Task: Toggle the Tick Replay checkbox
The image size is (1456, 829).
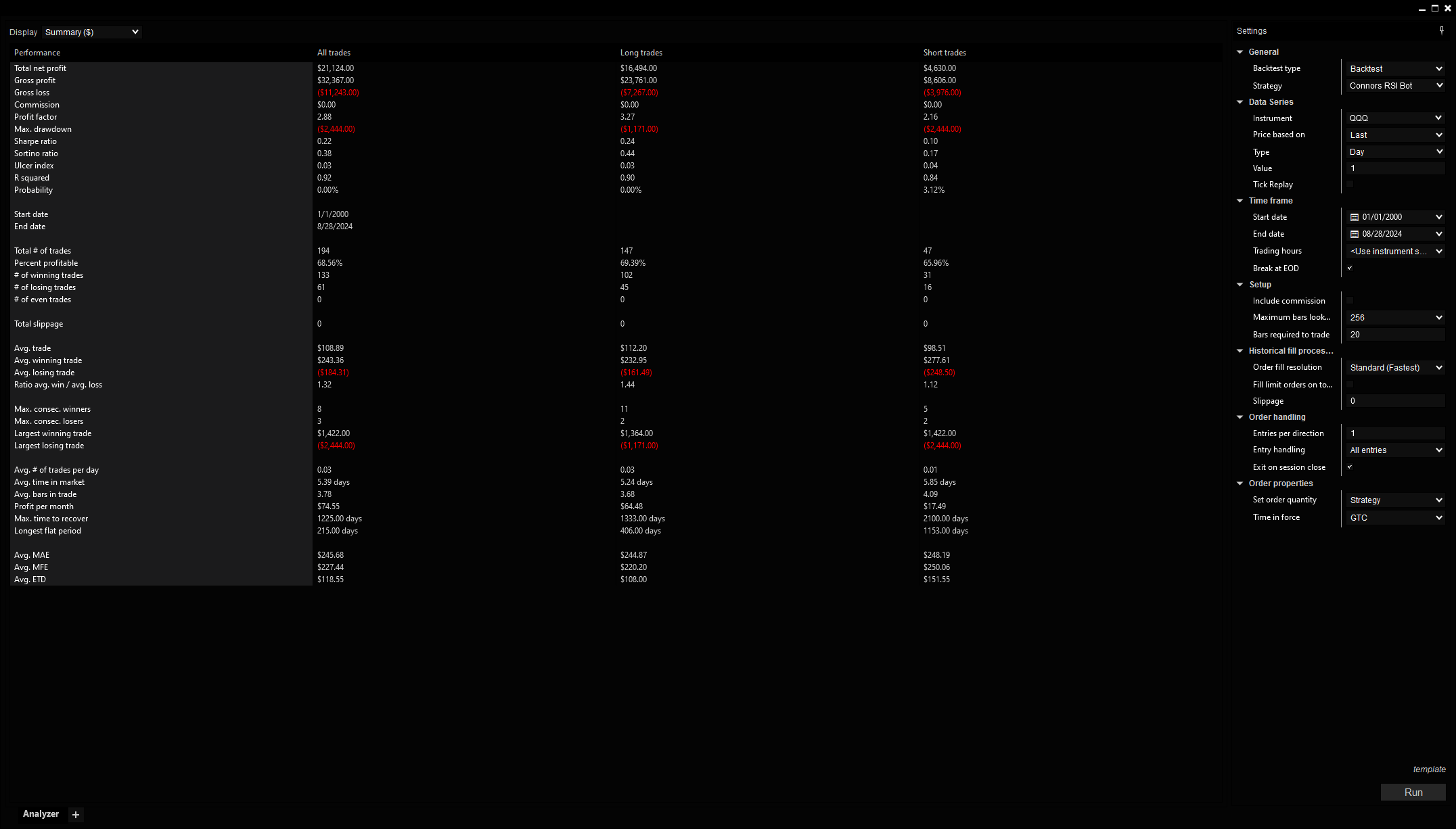Action: click(1351, 184)
